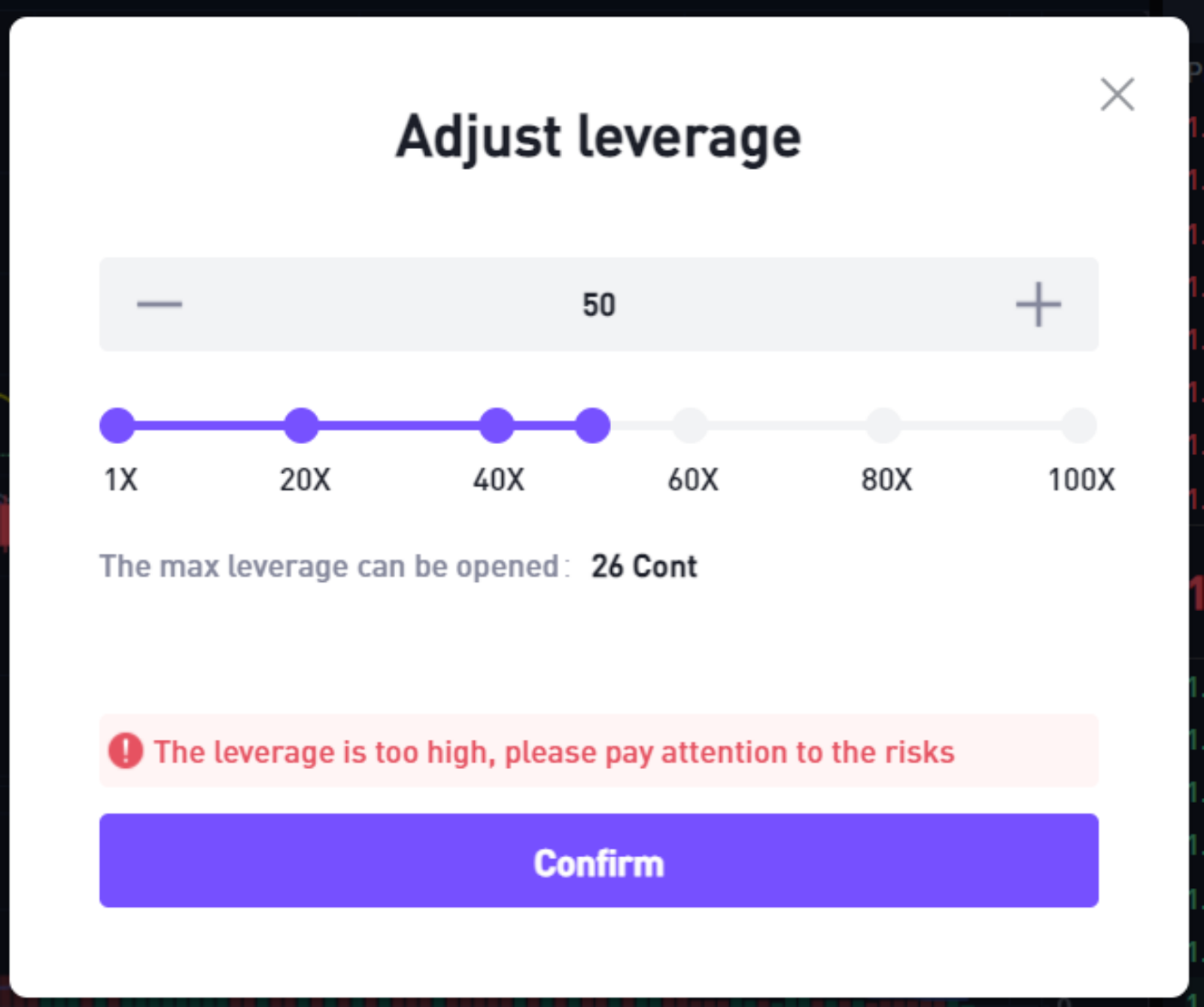Screen dimensions: 1204x1007
Task: Select the 40X stop dot on slider
Action: coord(497,425)
